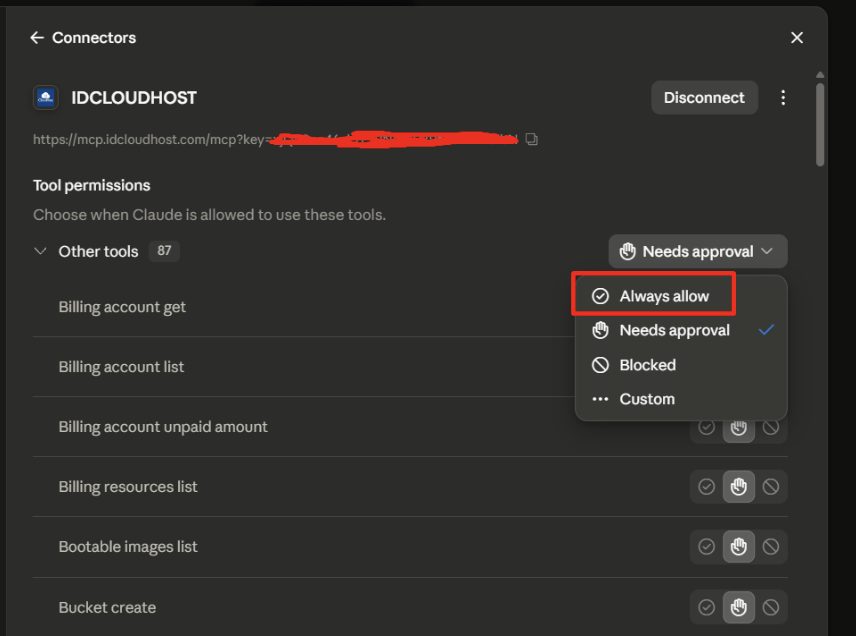The height and width of the screenshot is (636, 856).
Task: Block the Bootable images list tool
Action: (x=771, y=546)
